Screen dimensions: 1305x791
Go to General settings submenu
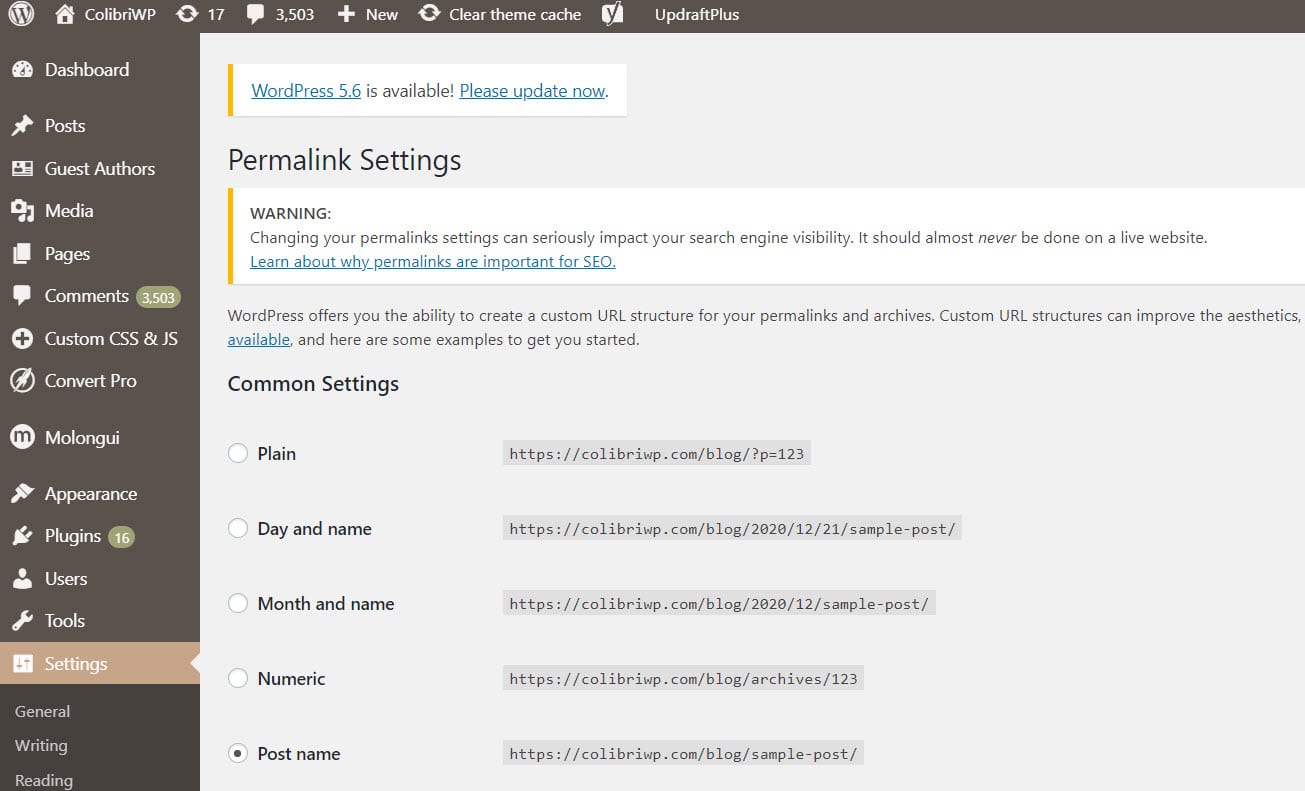(x=42, y=712)
